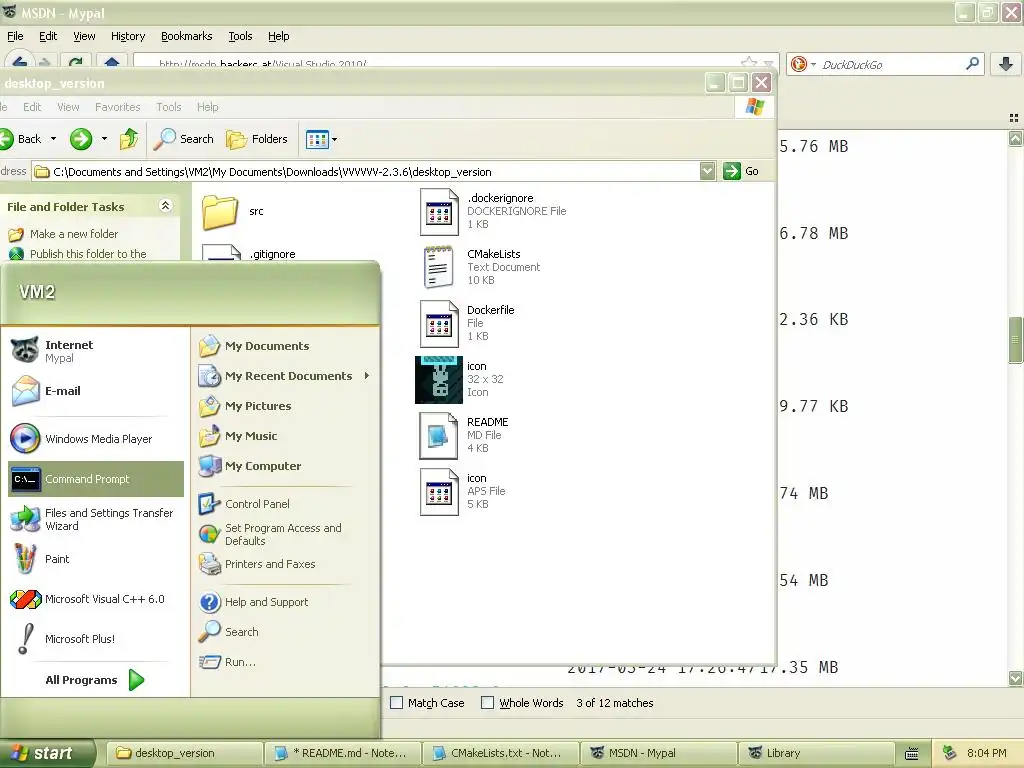Click the Explorer Search toolbar button
The image size is (1024, 768).
click(184, 139)
